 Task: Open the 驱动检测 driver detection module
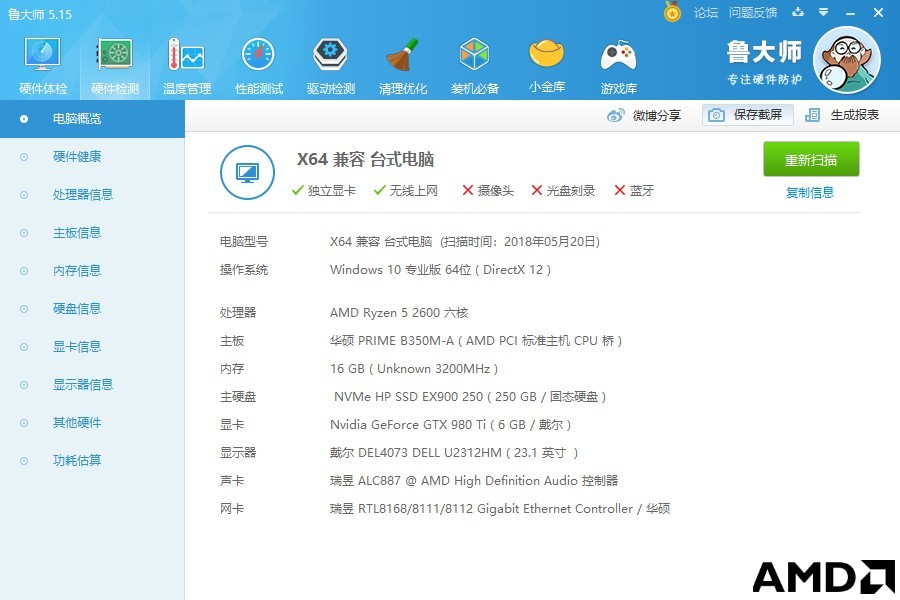coord(331,65)
